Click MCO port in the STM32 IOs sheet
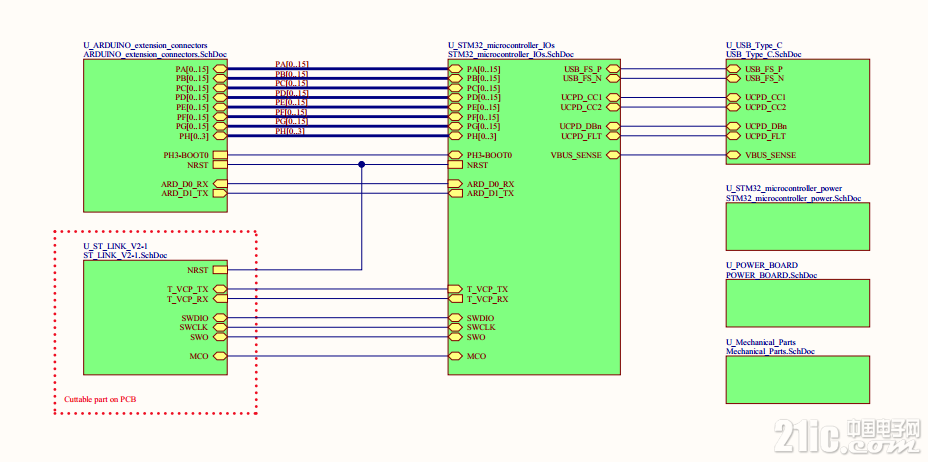Screen dimensions: 928x462 455,356
